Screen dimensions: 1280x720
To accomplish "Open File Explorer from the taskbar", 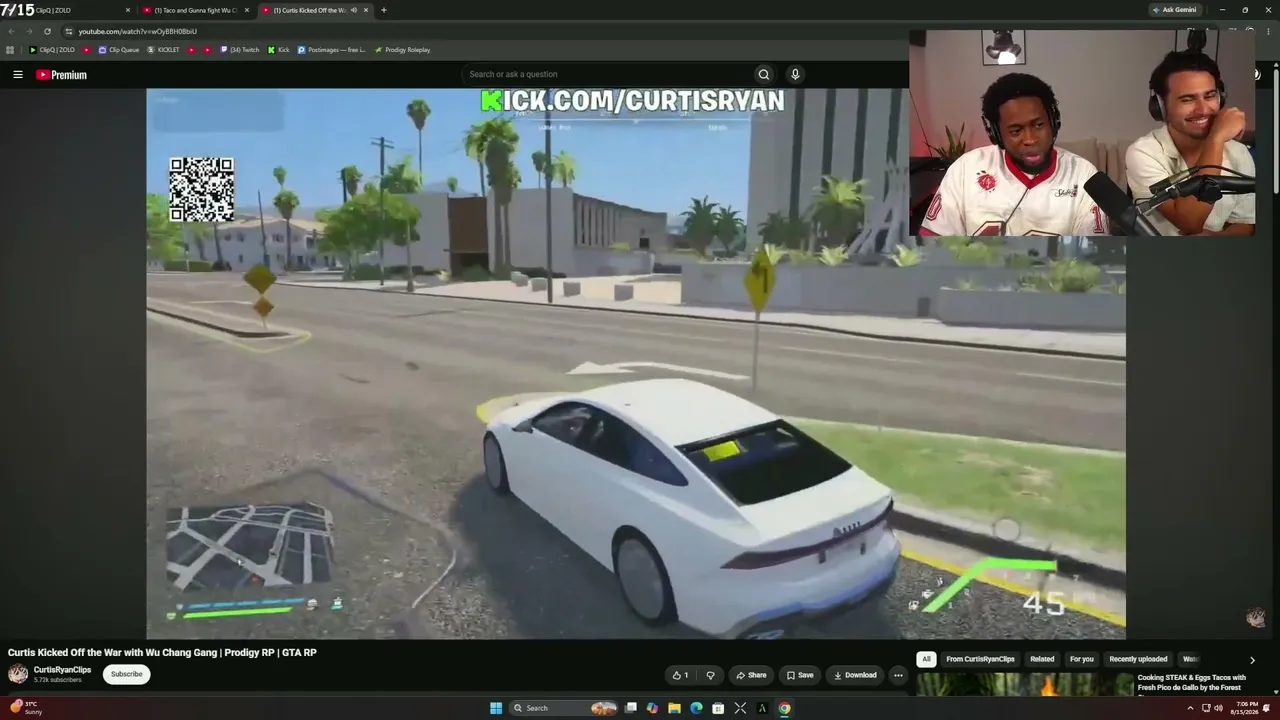I will click(675, 708).
